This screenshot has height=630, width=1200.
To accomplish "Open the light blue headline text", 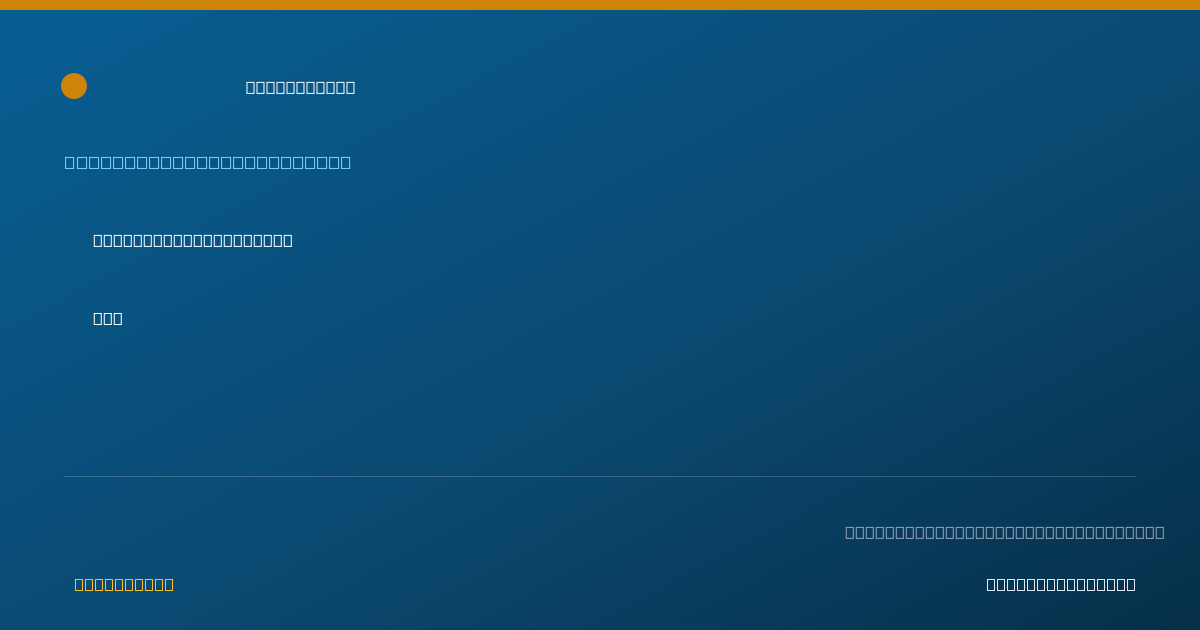I will [x=208, y=162].
